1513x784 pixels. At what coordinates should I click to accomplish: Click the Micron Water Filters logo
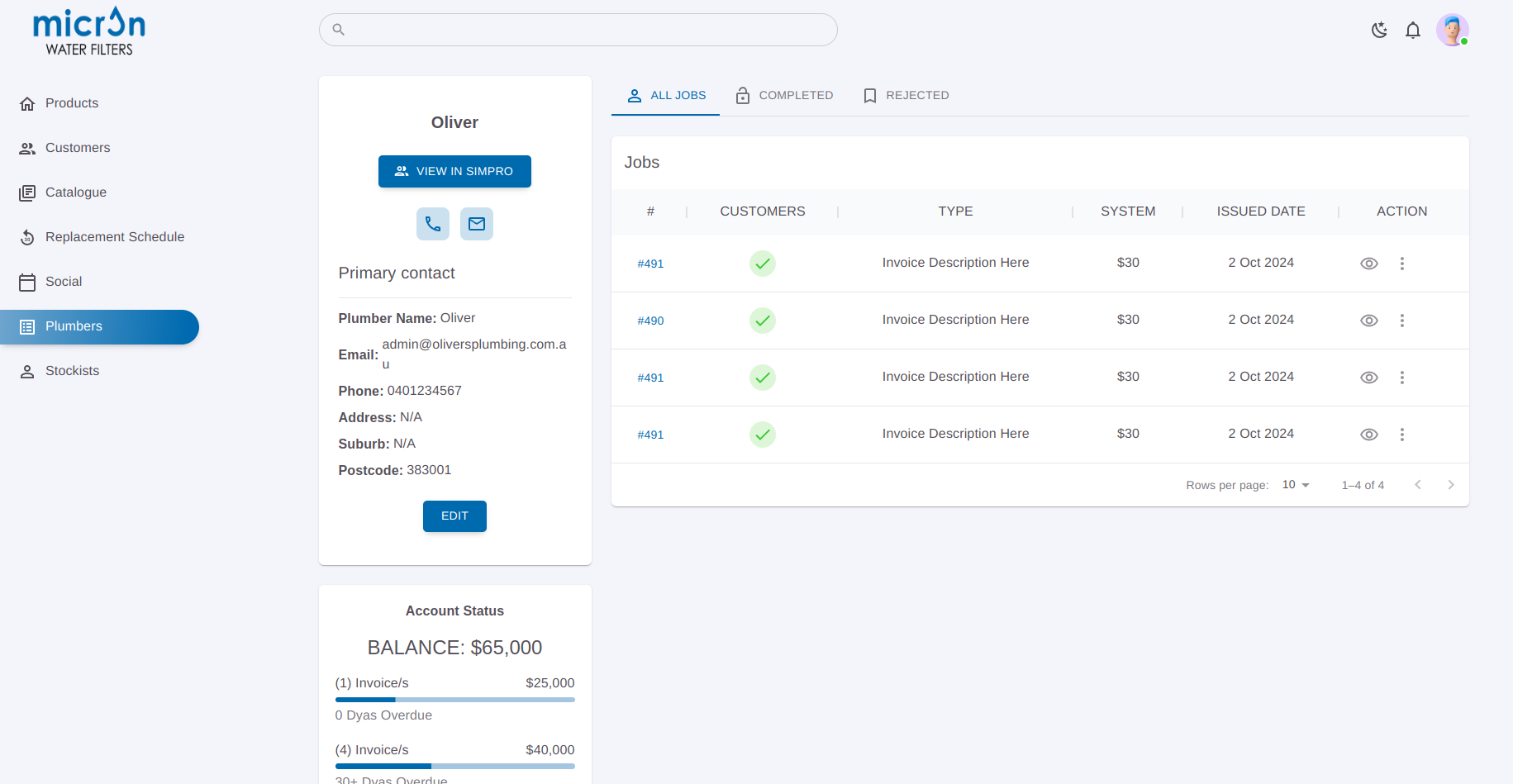[x=89, y=31]
